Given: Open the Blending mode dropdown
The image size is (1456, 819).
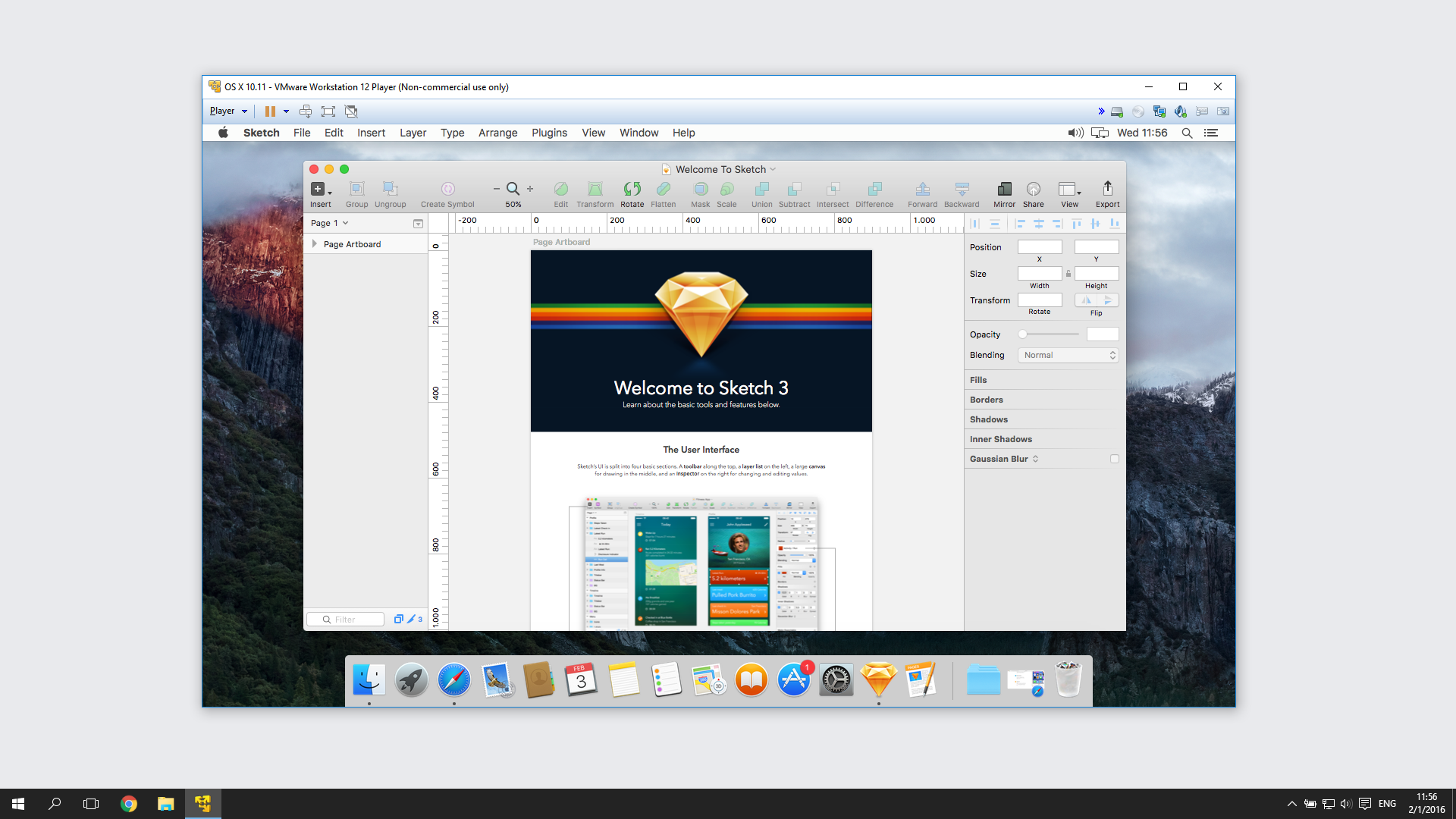Looking at the screenshot, I should (x=1067, y=354).
